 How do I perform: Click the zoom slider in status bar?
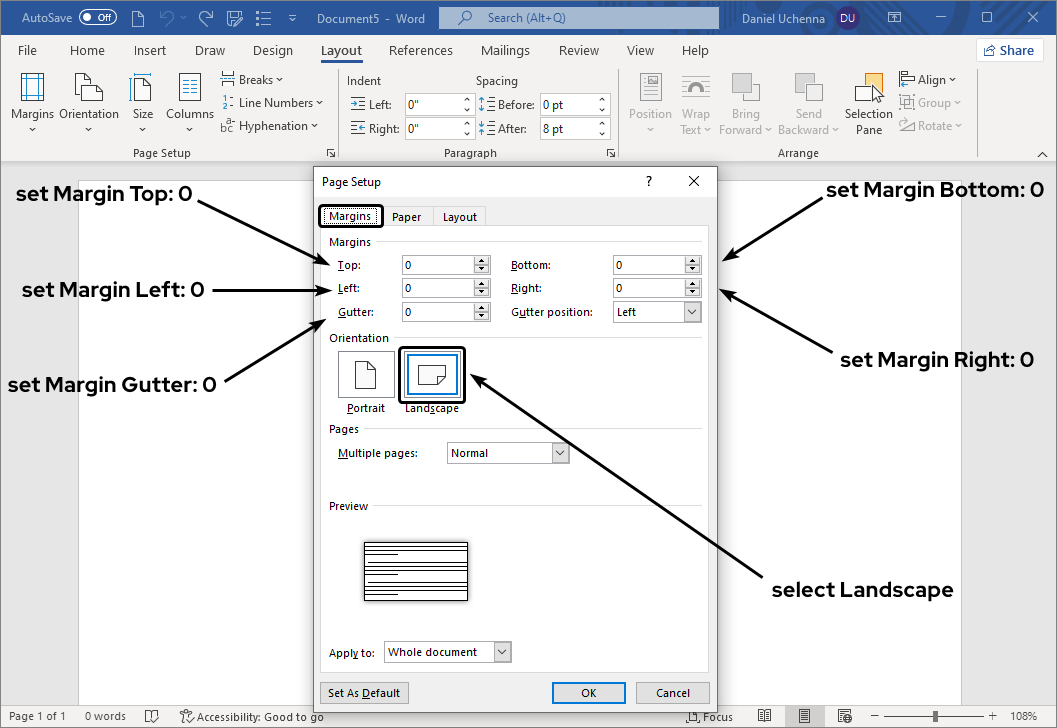pyautogui.click(x=935, y=716)
